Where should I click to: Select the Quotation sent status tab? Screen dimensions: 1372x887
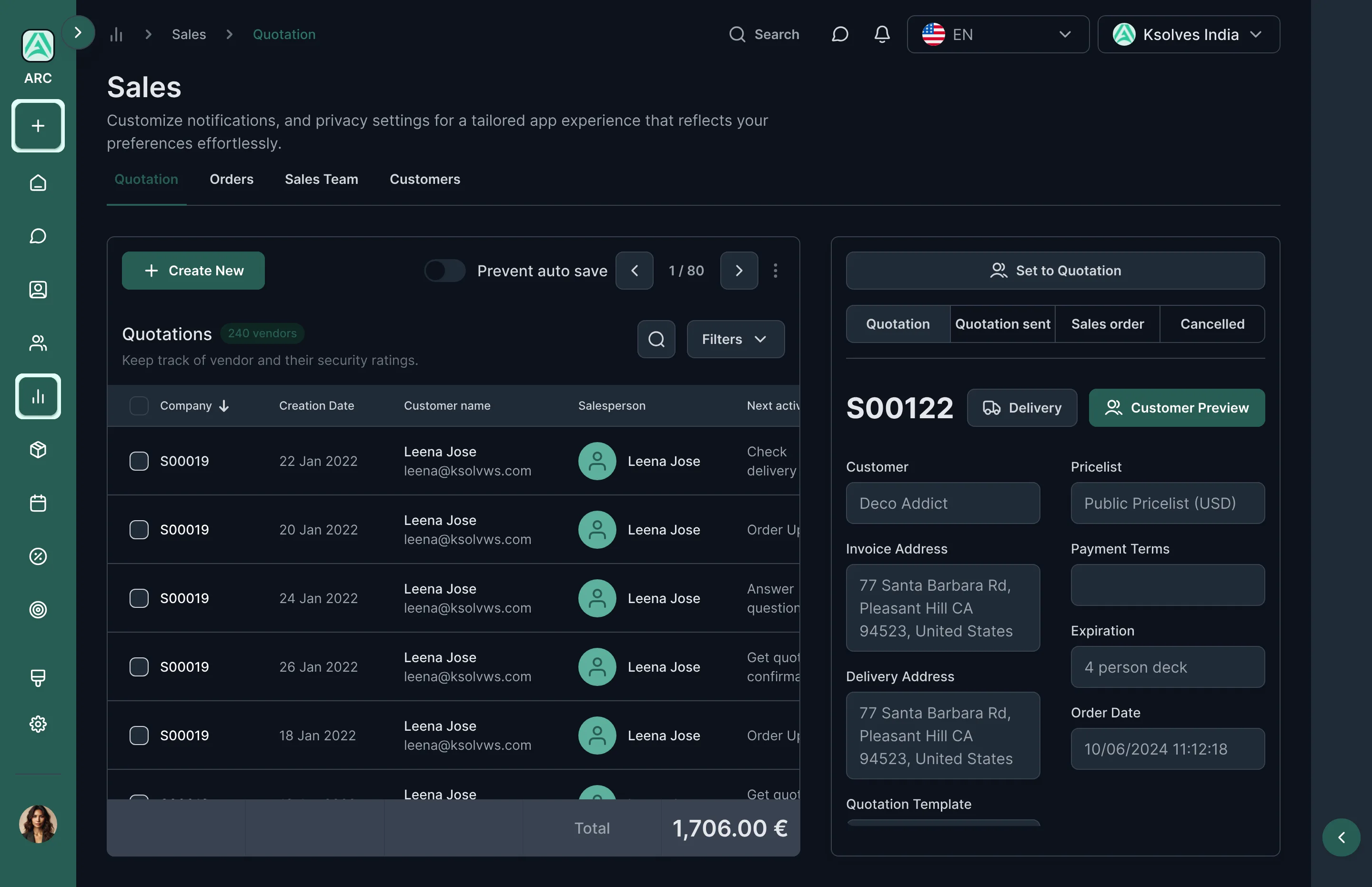1002,324
